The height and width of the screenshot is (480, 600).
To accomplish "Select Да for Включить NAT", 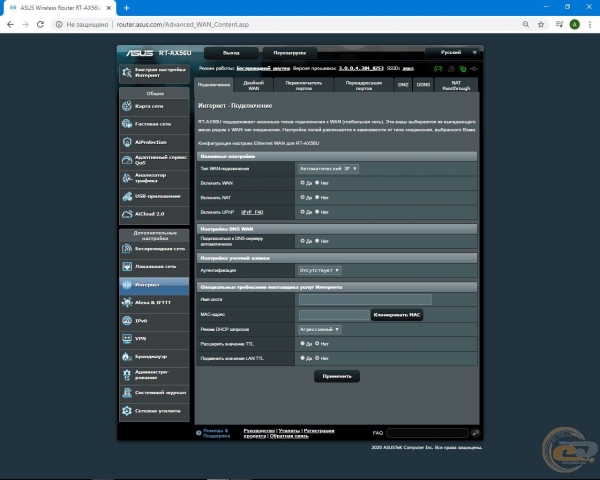I will pyautogui.click(x=302, y=198).
